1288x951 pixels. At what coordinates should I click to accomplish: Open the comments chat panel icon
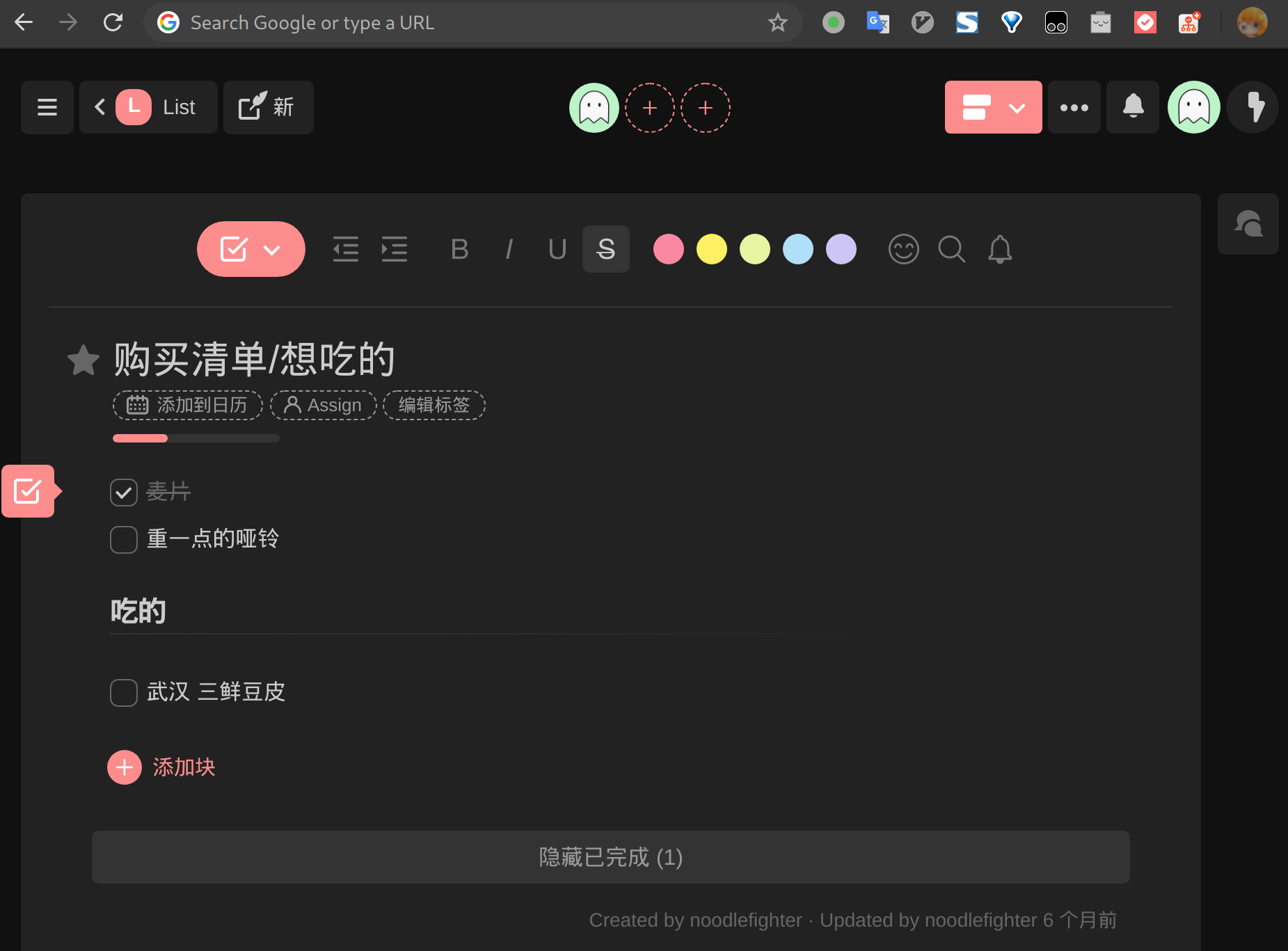click(x=1248, y=224)
